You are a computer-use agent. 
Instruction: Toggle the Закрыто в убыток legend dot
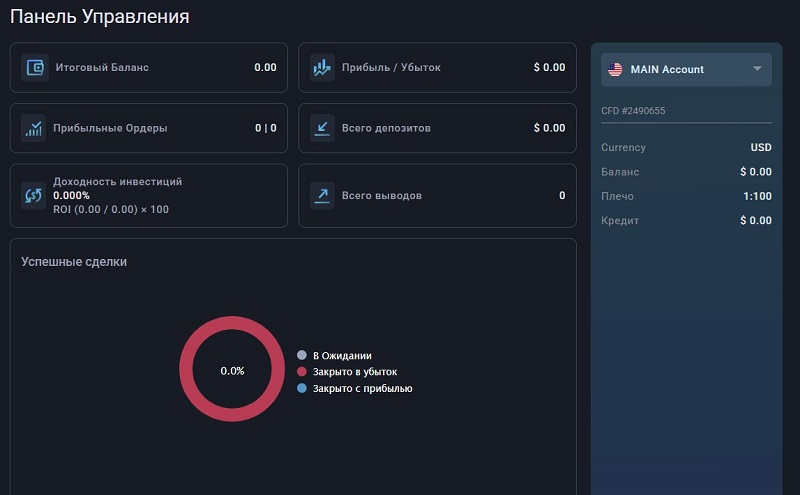[302, 372]
